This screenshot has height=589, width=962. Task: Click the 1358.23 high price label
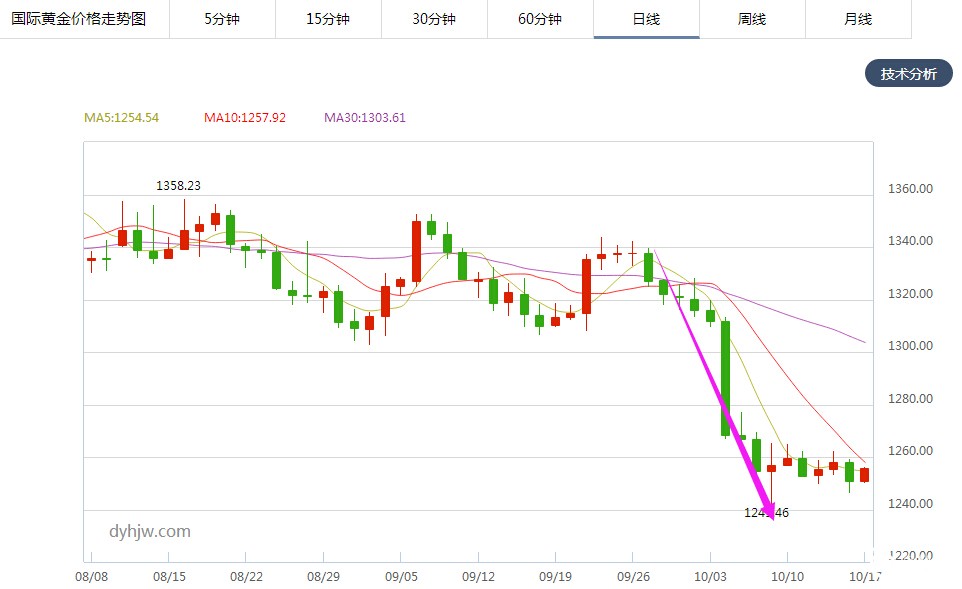(x=178, y=186)
